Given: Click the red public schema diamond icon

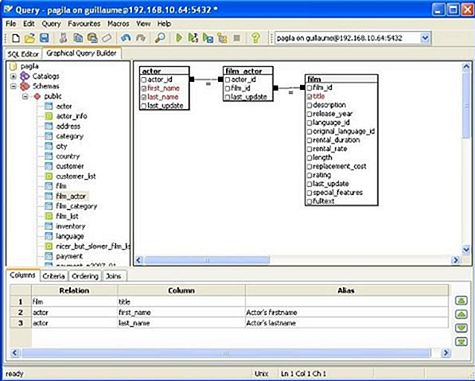Looking at the screenshot, I should pyautogui.click(x=37, y=96).
